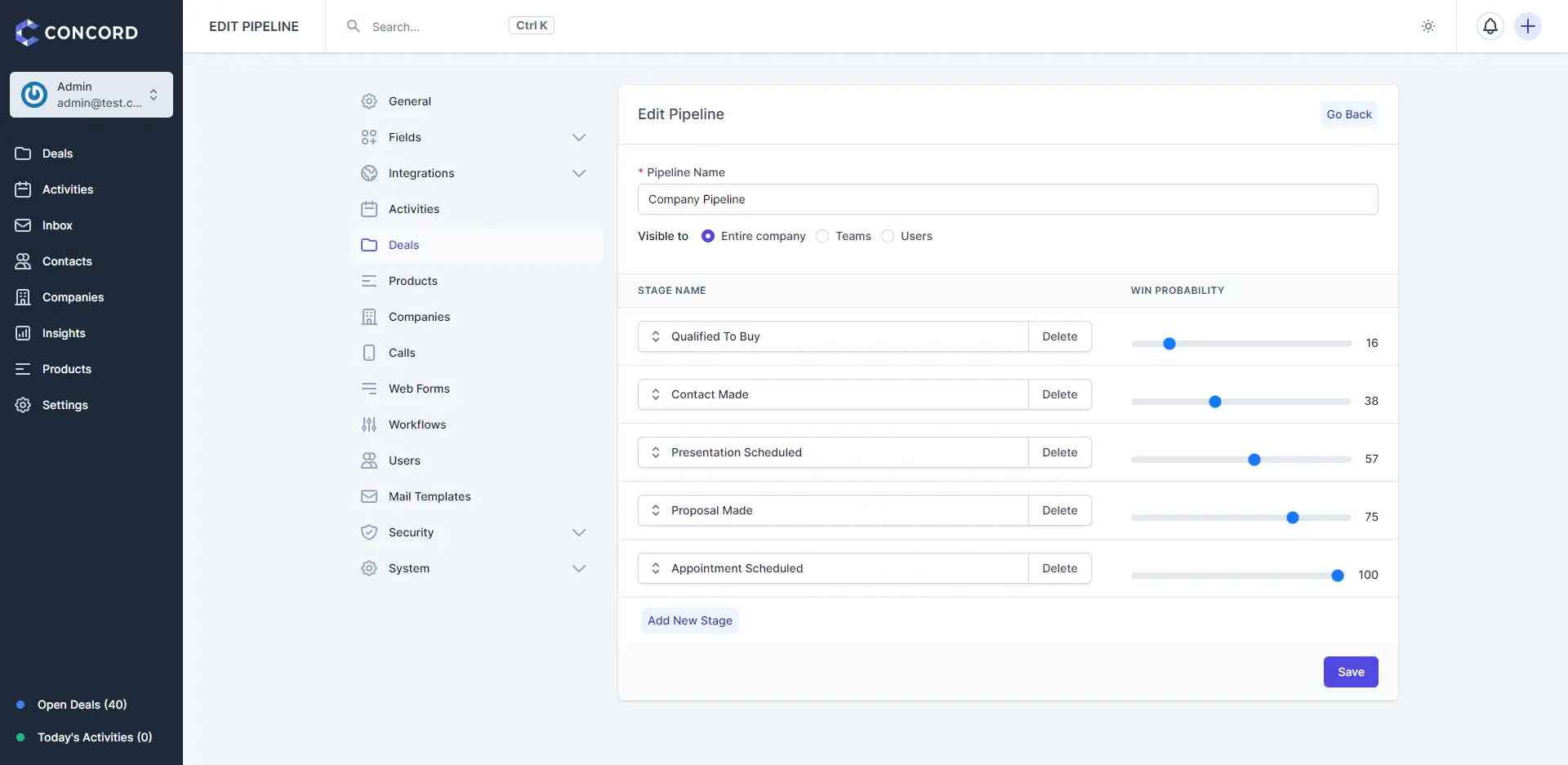Go to Insights in main sidebar
Viewport: 1568px width, 765px height.
pyautogui.click(x=91, y=333)
